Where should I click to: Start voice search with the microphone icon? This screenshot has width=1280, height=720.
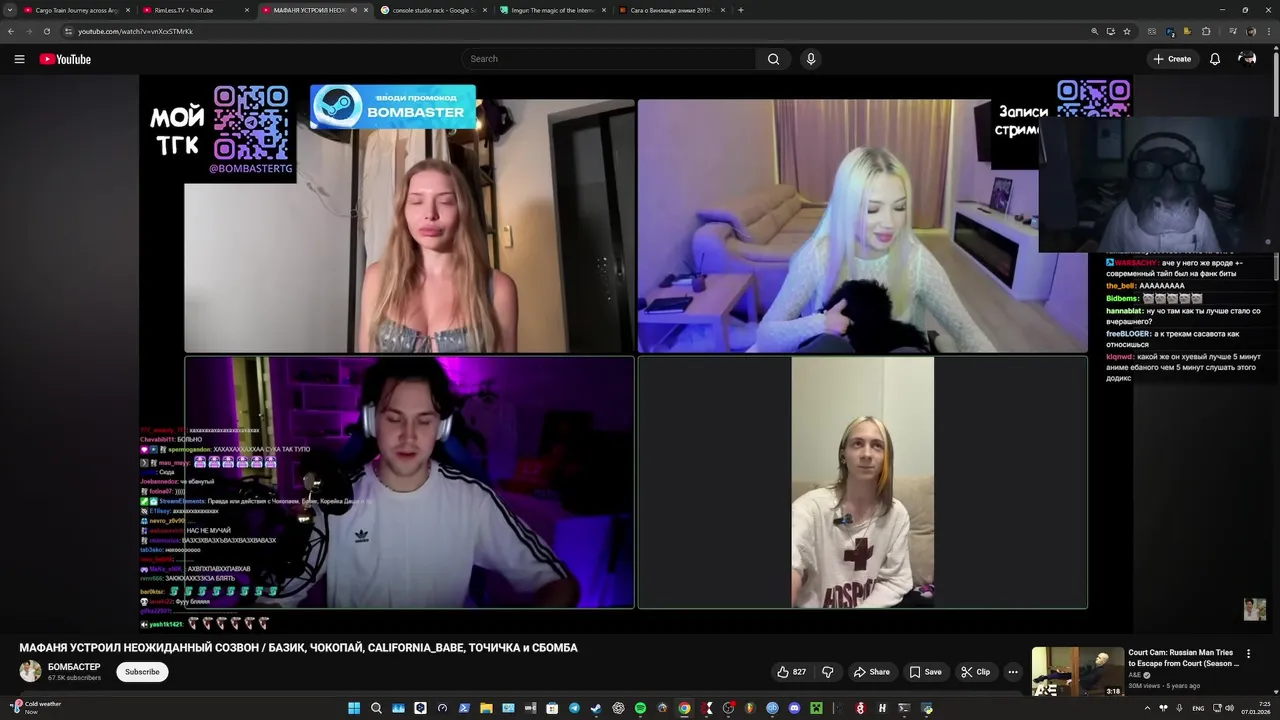click(x=811, y=59)
